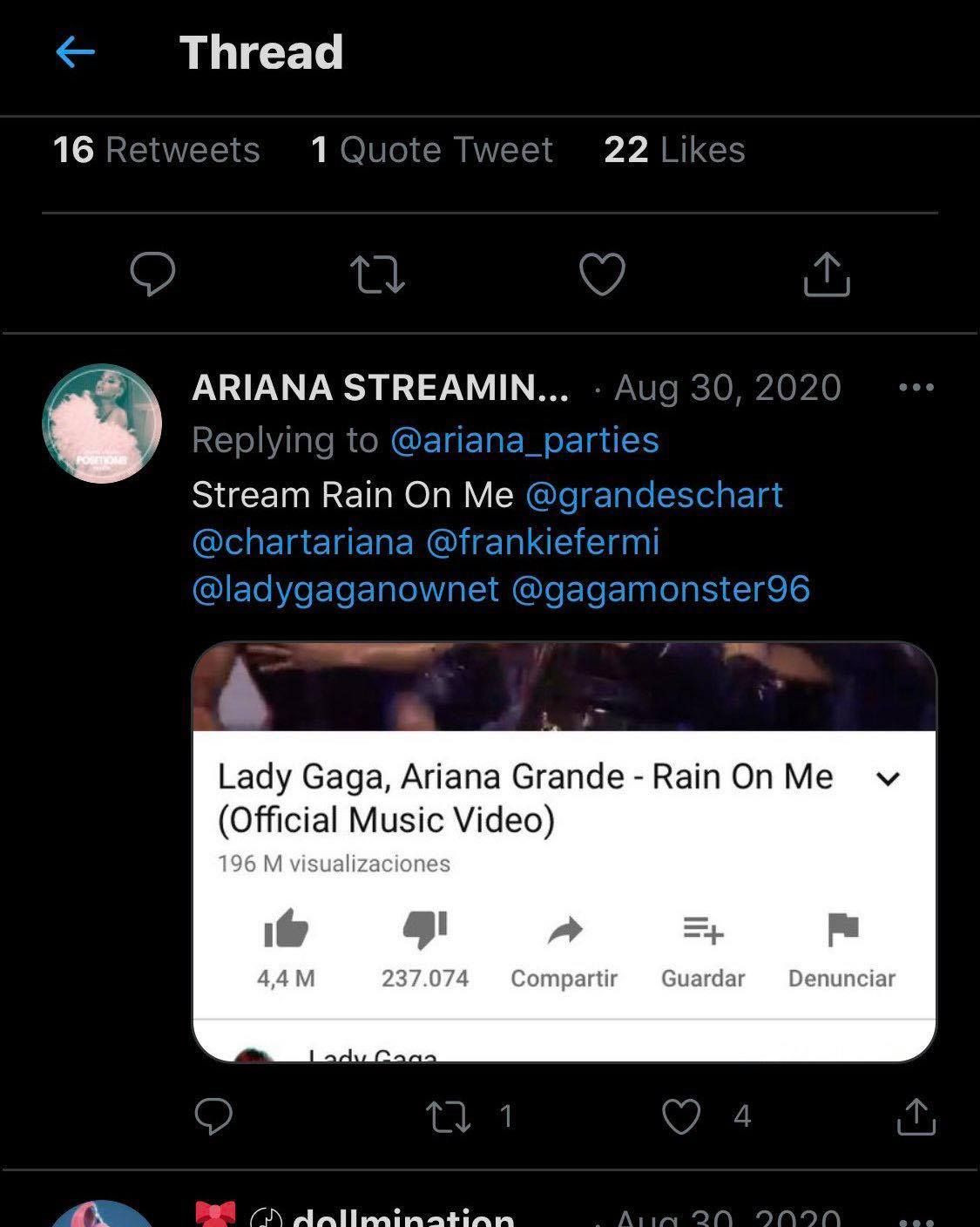Open ARIANA STREAMIN profile picture

point(102,424)
